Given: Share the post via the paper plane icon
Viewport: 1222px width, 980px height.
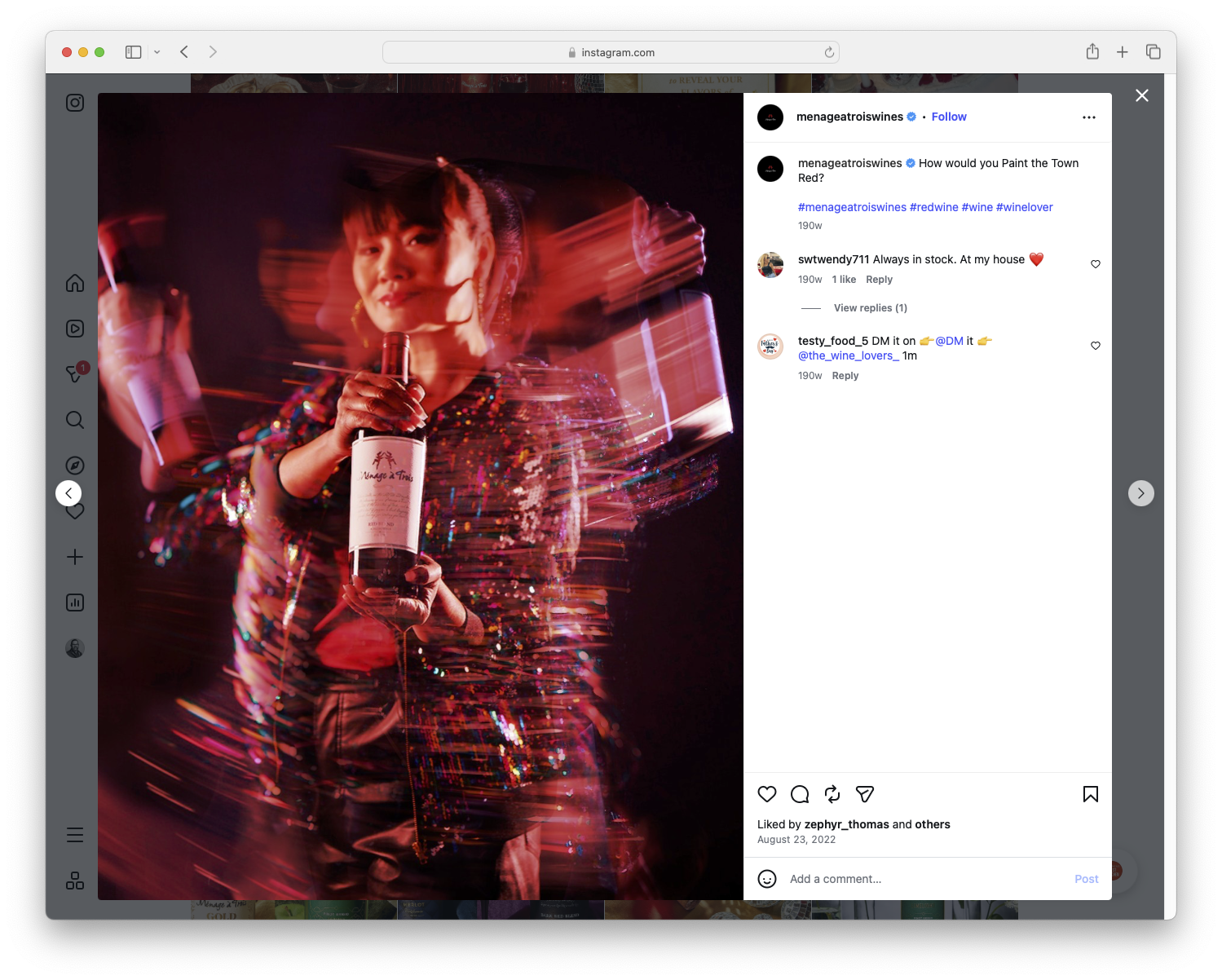Looking at the screenshot, I should tap(864, 794).
